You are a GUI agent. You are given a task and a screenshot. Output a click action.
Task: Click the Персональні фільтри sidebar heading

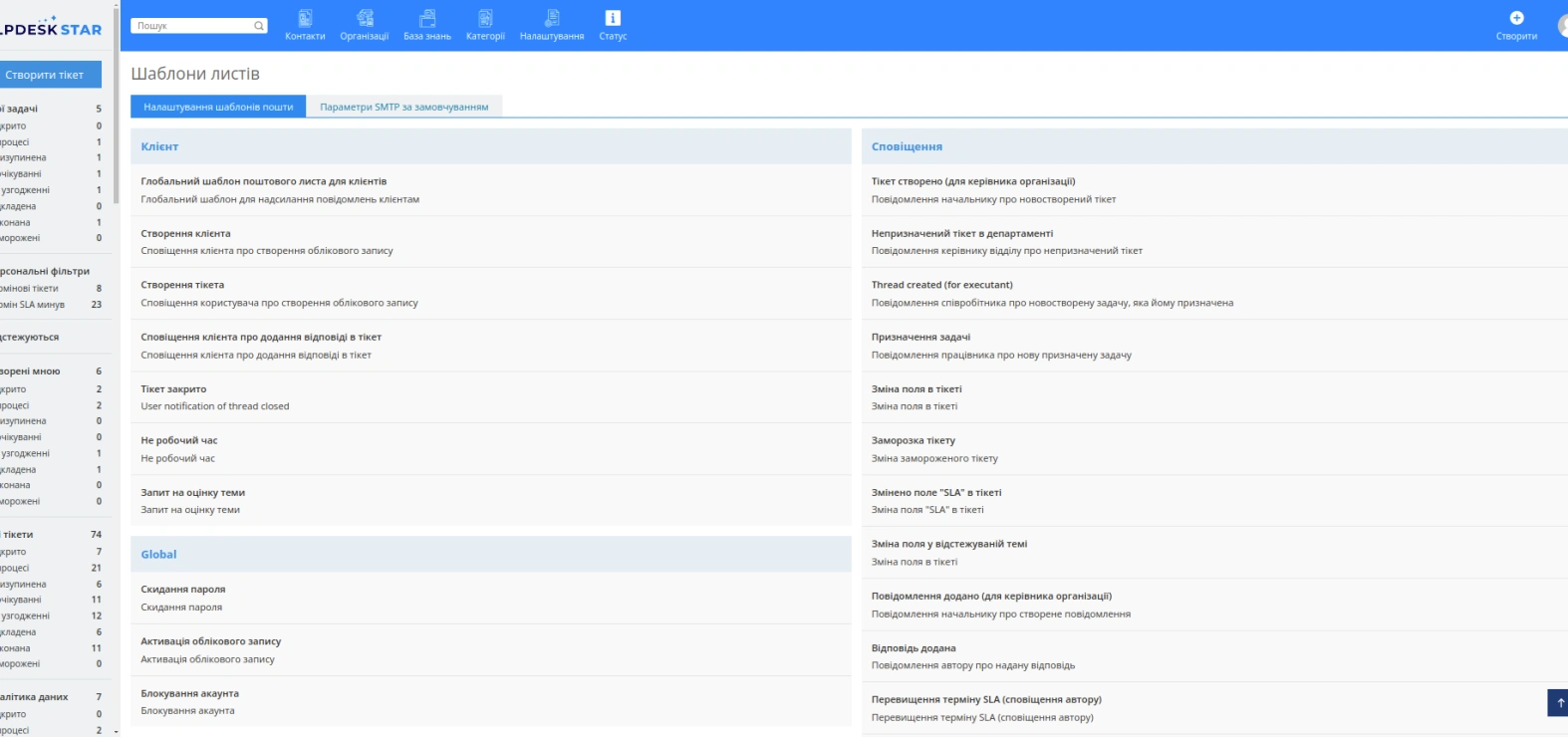(45, 271)
